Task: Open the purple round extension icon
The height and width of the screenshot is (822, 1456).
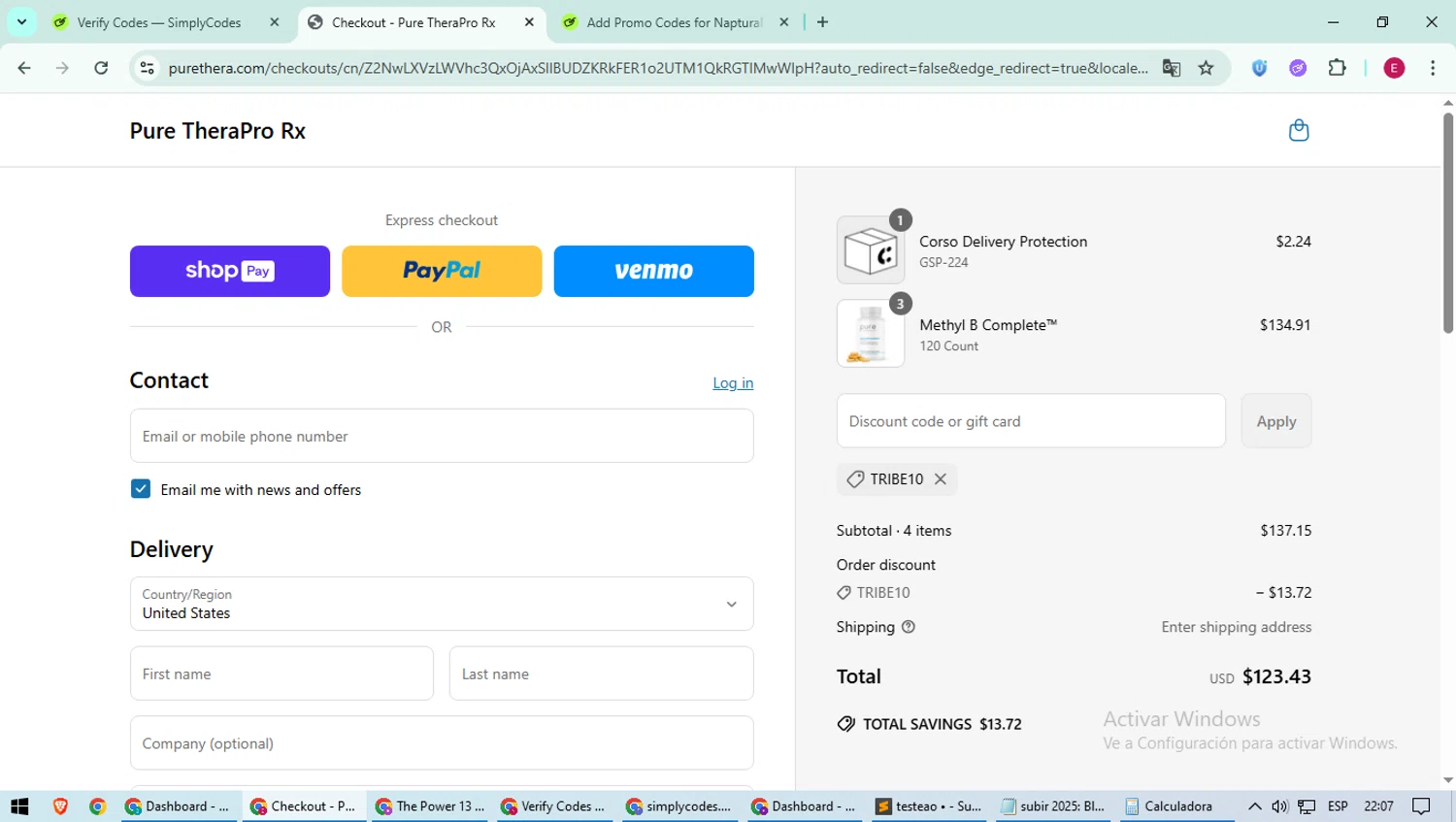Action: tap(1298, 68)
